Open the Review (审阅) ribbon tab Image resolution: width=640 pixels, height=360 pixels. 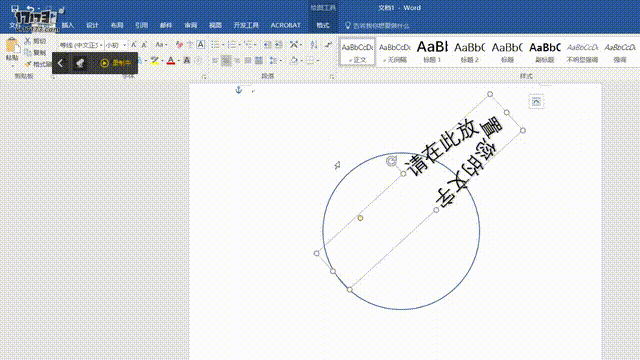[x=191, y=25]
